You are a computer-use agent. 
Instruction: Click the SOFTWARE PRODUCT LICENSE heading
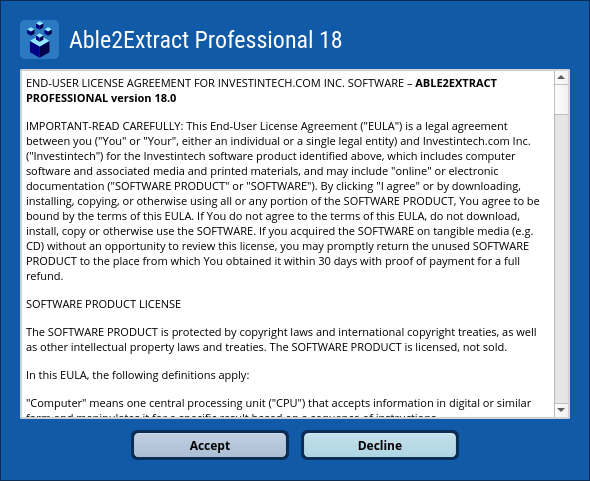[x=103, y=304]
